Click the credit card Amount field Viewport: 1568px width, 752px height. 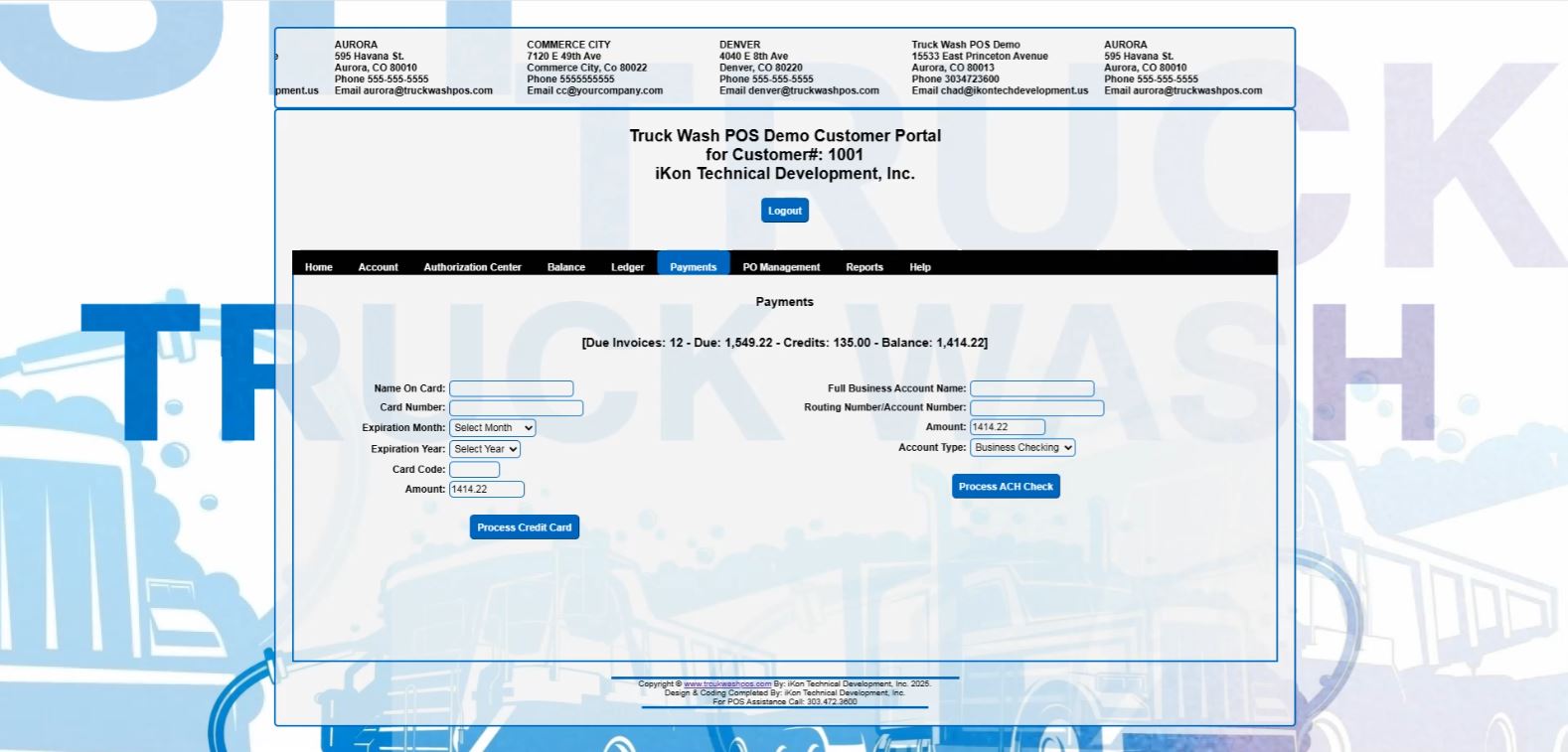point(487,490)
